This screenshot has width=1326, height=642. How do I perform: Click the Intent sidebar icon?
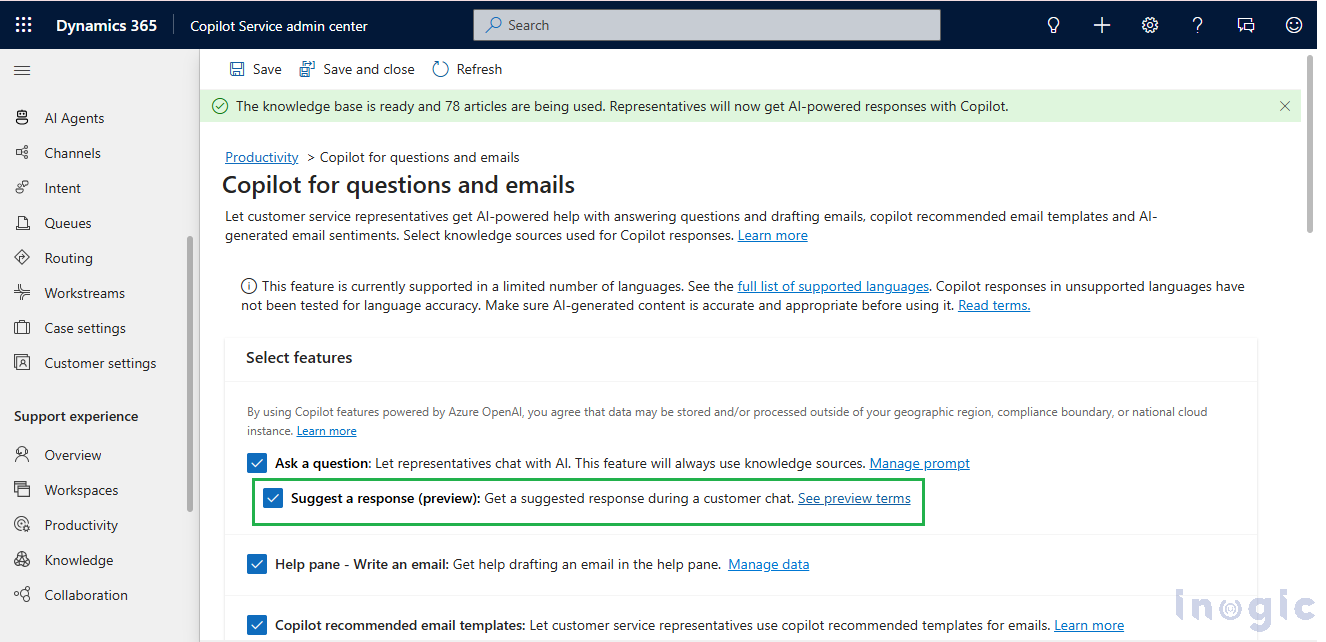22,188
